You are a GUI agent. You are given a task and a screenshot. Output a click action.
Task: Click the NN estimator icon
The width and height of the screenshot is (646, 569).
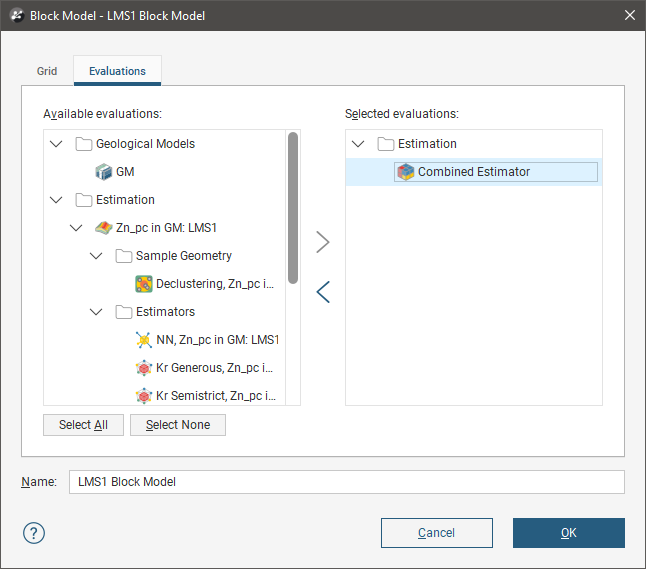(x=143, y=340)
